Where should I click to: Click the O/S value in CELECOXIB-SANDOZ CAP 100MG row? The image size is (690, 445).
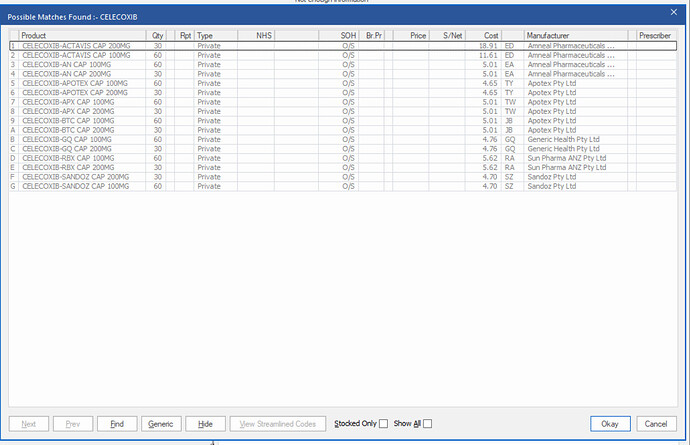pos(348,186)
